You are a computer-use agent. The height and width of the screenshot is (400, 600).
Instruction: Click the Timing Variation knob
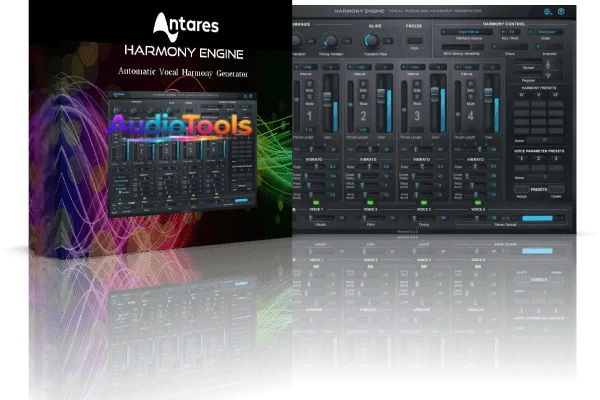(331, 41)
